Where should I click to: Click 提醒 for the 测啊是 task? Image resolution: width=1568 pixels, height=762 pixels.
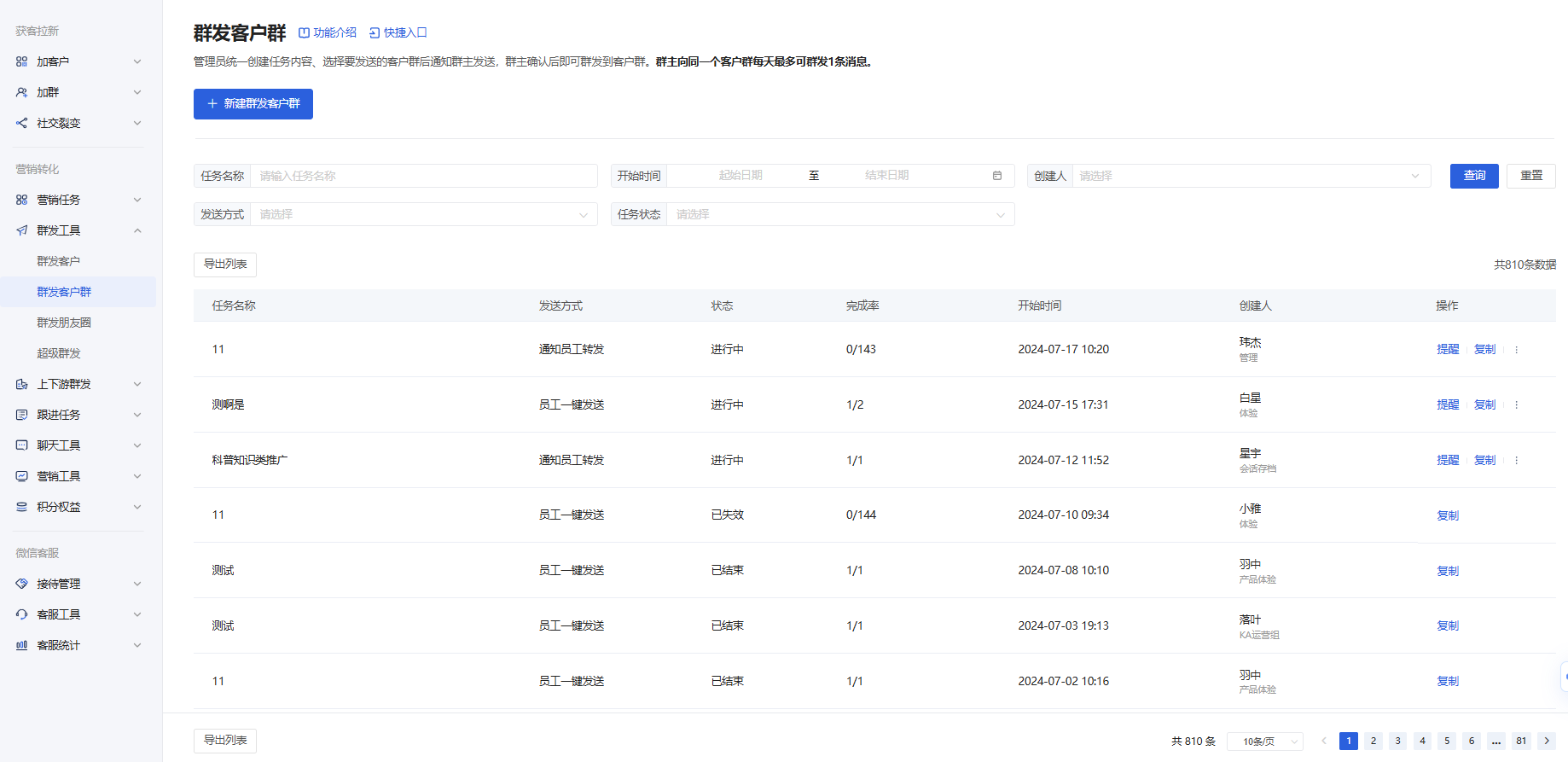click(x=1448, y=404)
